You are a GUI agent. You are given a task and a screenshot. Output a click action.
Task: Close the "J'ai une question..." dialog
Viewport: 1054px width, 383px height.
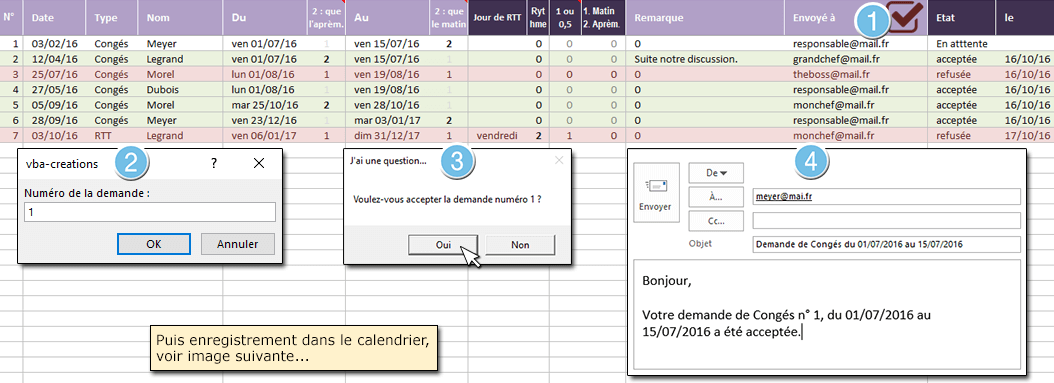(x=559, y=161)
